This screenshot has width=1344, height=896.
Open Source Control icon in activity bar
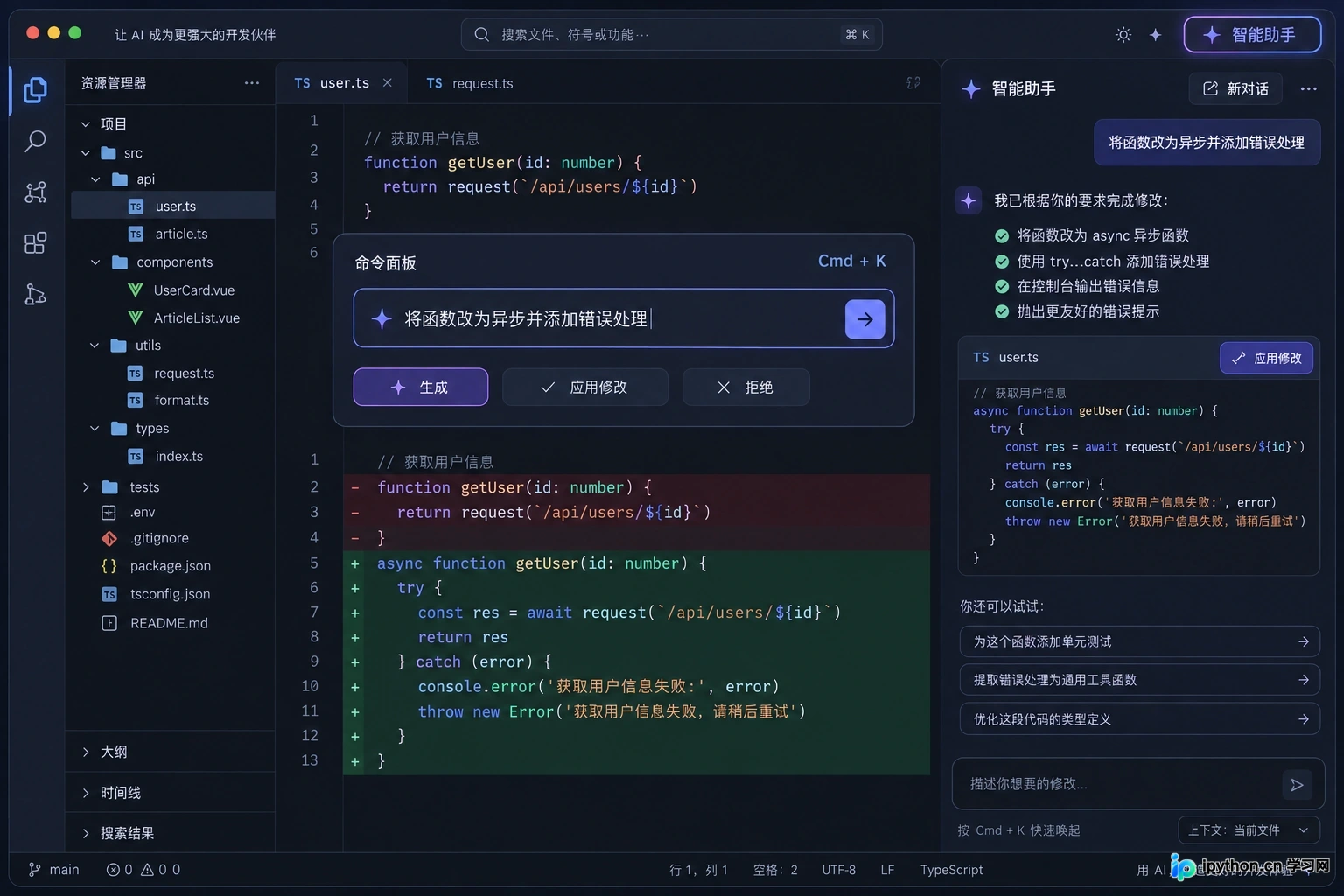point(35,192)
